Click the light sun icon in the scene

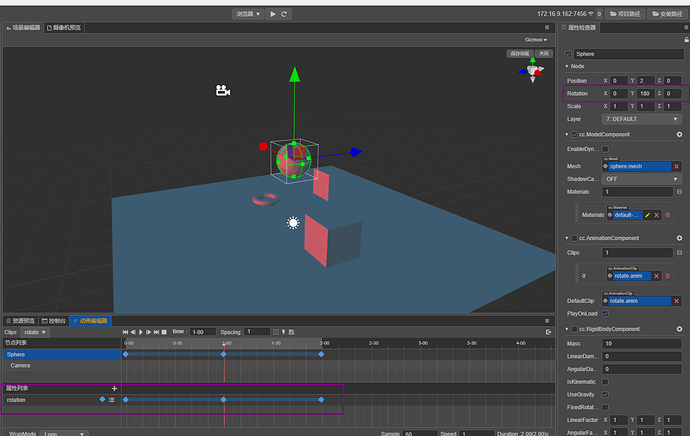[x=293, y=223]
